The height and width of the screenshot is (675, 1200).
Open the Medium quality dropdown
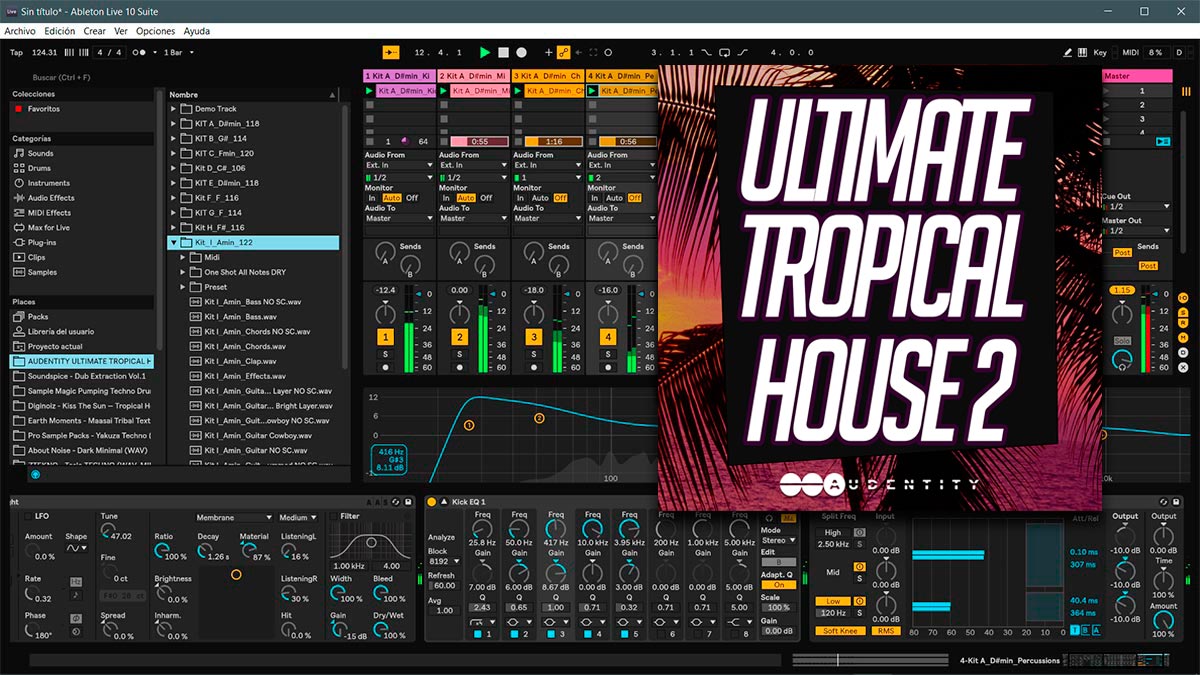click(297, 518)
